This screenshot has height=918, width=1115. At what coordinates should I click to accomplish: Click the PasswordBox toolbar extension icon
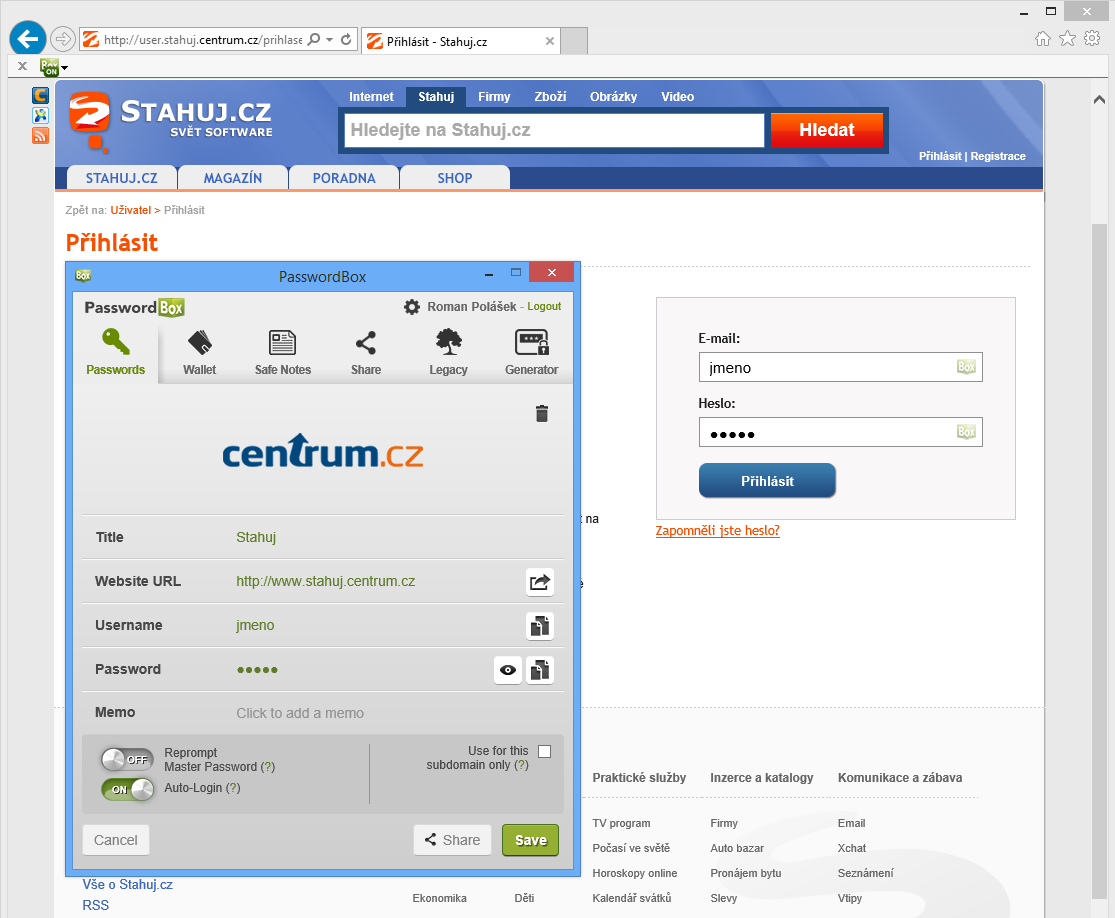pos(49,68)
